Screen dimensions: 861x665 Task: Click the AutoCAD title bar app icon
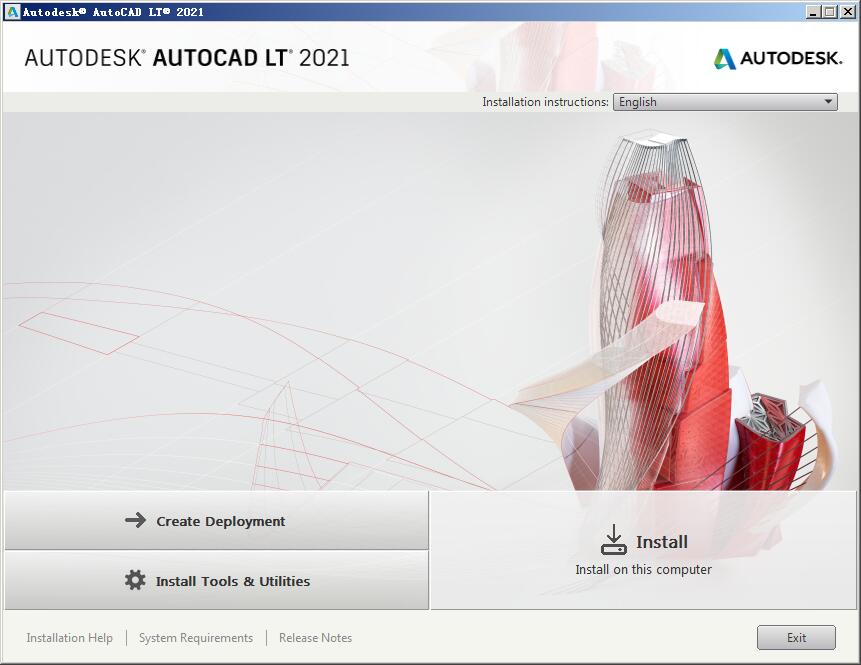click(x=12, y=12)
